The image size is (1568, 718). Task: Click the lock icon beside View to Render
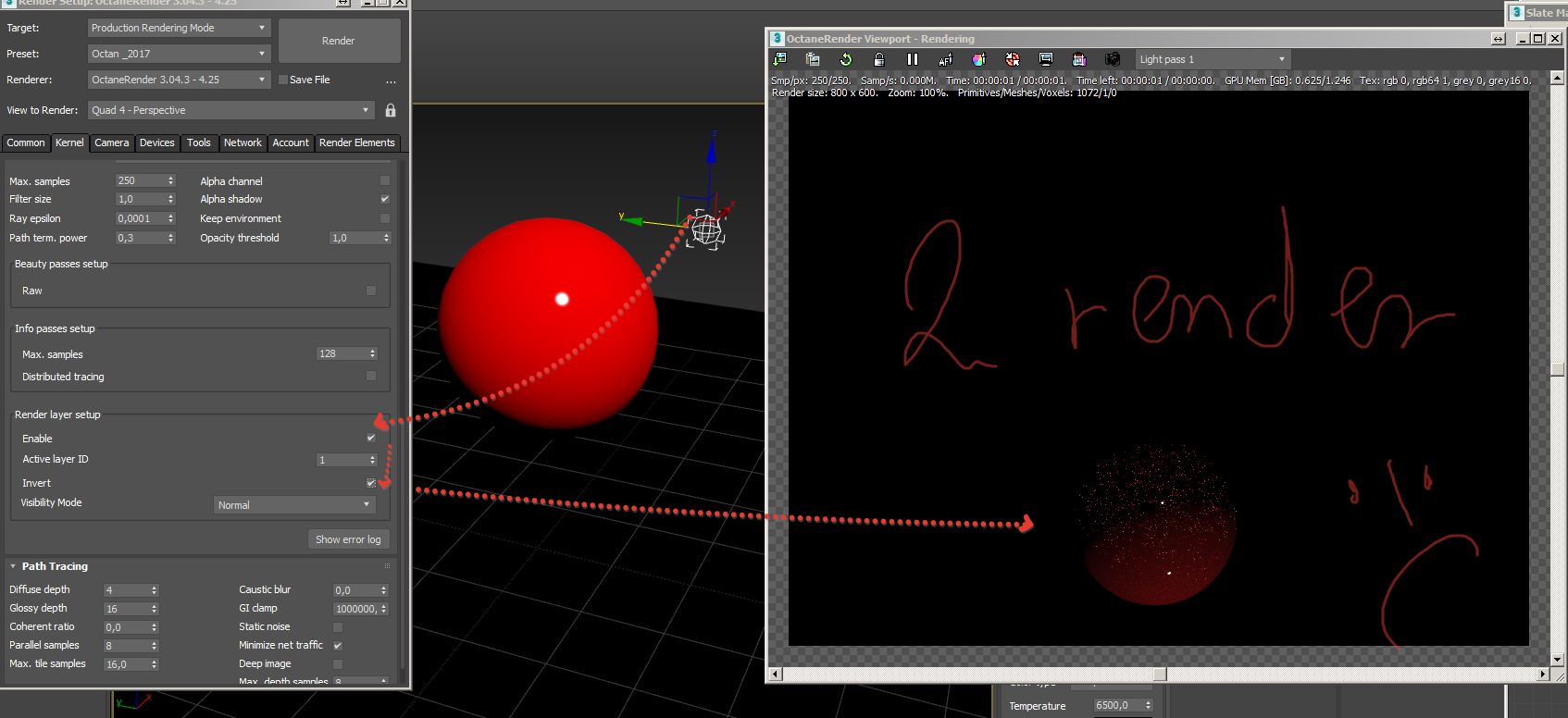(391, 110)
